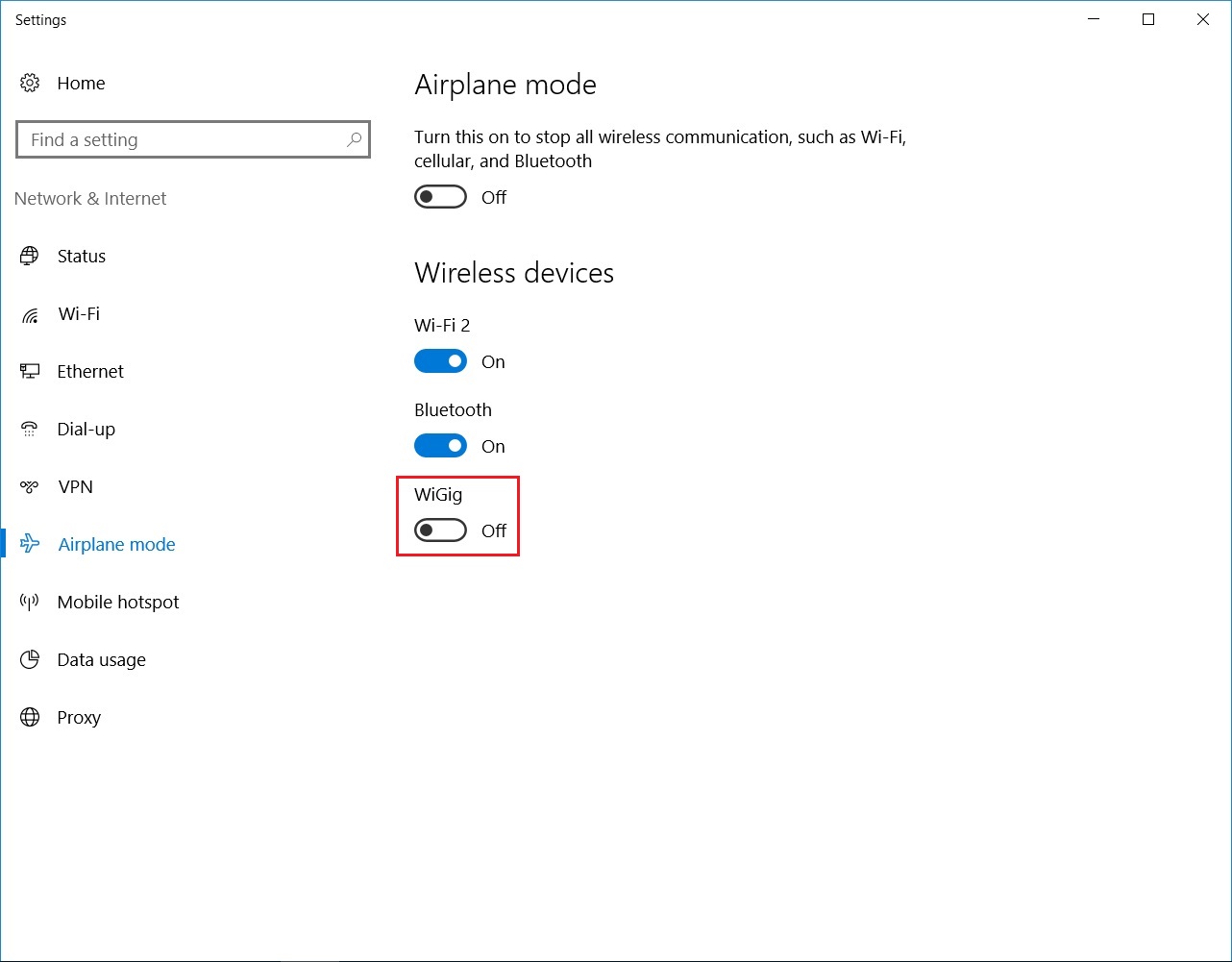Viewport: 1232px width, 962px height.
Task: Click the VPN icon in sidebar
Action: [x=30, y=486]
